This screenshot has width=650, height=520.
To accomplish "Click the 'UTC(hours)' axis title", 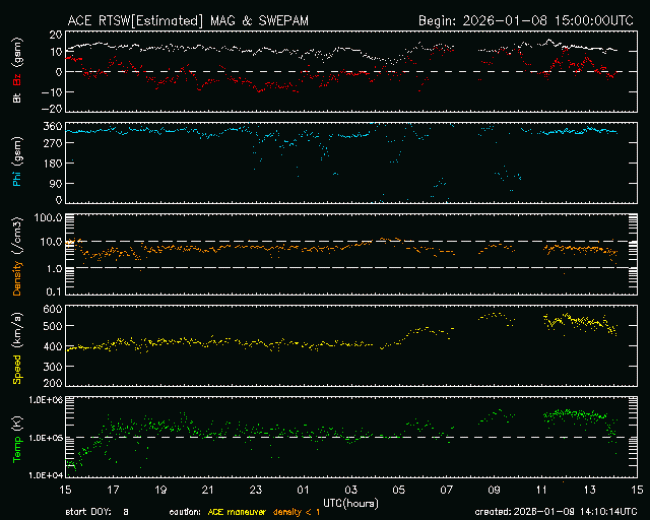I will [x=351, y=503].
